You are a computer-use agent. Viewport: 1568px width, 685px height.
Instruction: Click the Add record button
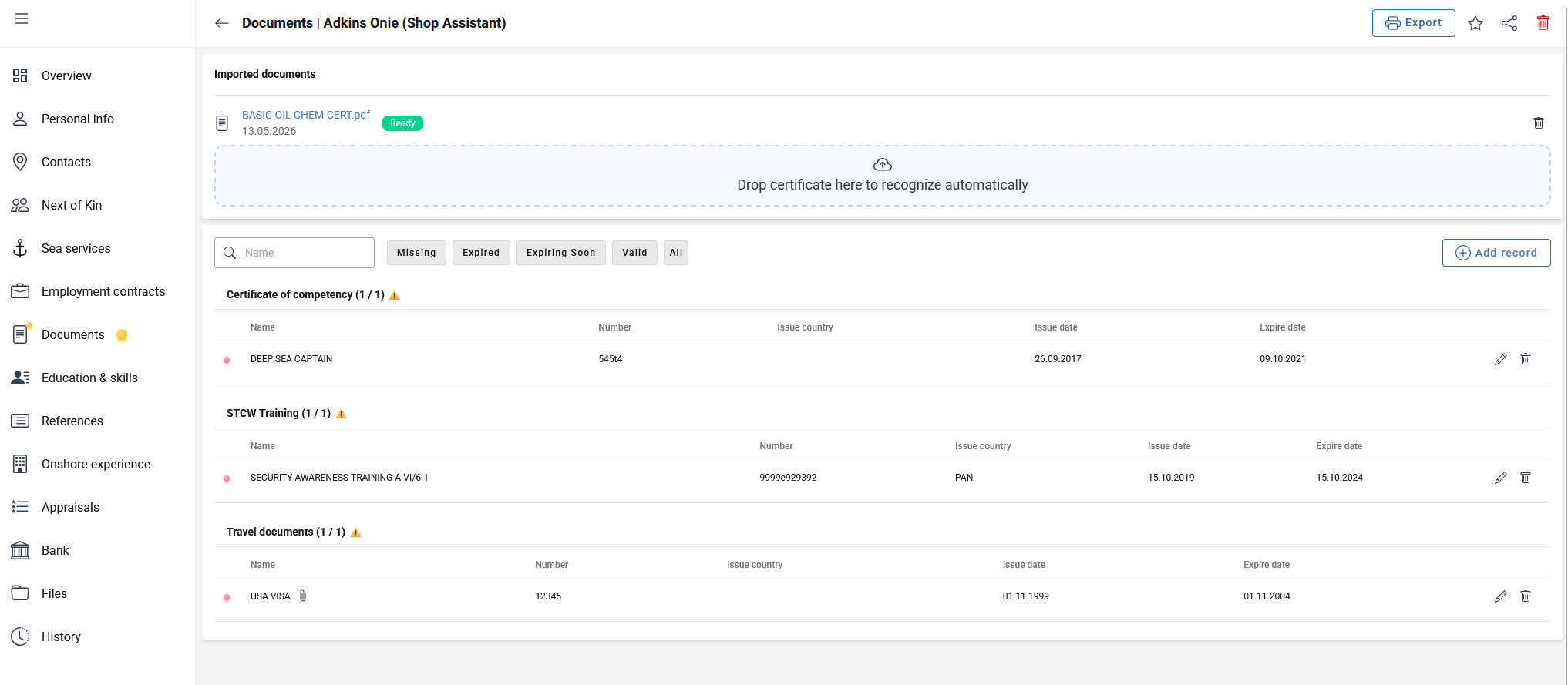[1496, 253]
